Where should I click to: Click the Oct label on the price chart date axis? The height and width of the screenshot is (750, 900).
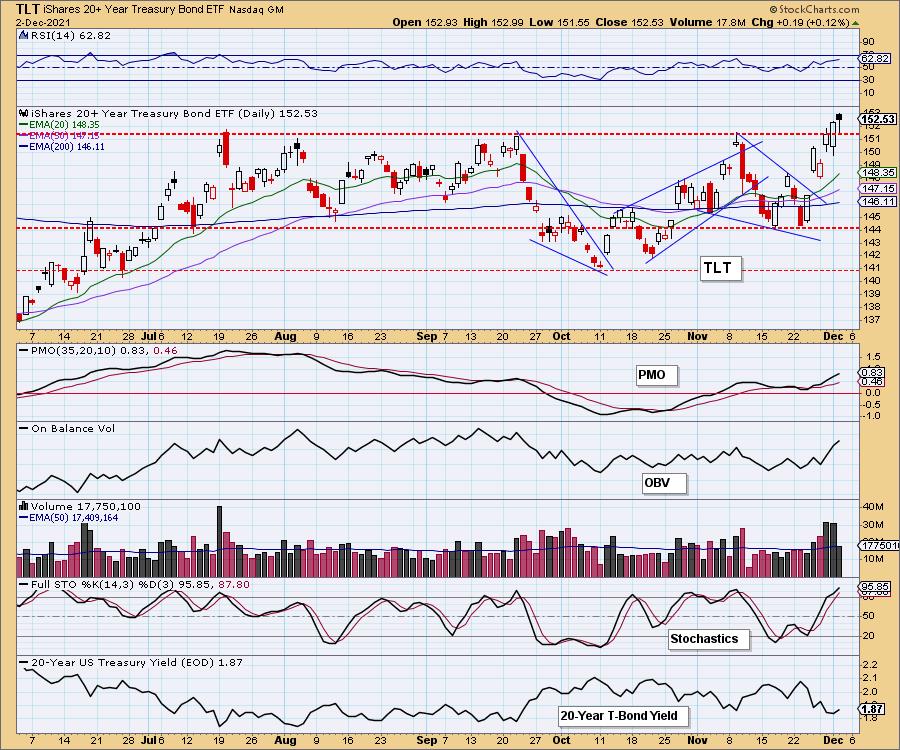(x=562, y=337)
